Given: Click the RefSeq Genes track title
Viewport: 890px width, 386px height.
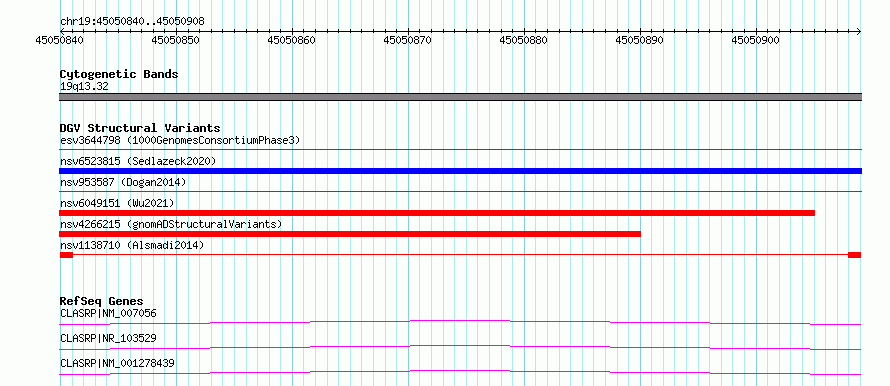Looking at the screenshot, I should pyautogui.click(x=102, y=301).
